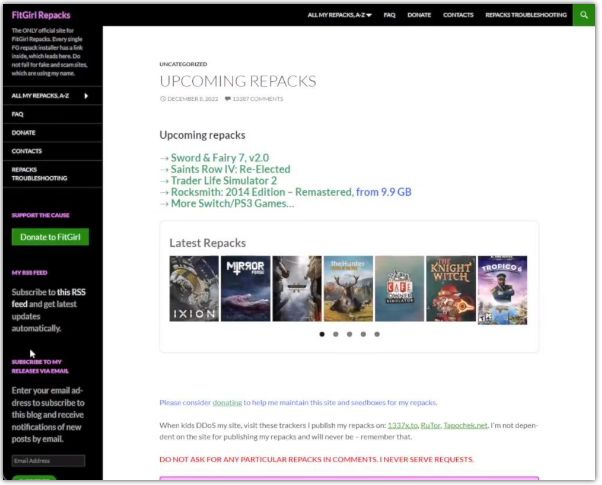
Task: Focus the Email Address input field
Action: point(48,460)
